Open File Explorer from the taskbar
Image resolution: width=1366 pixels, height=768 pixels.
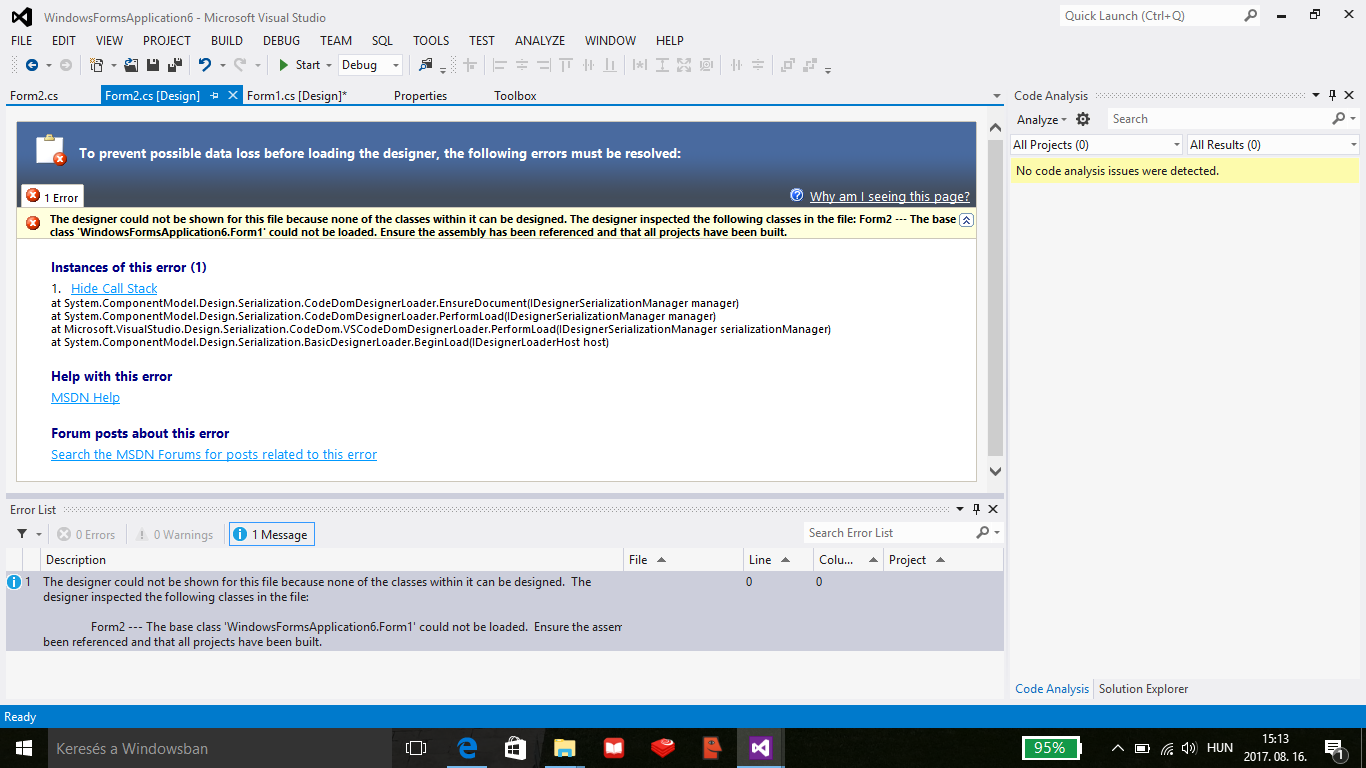(565, 748)
